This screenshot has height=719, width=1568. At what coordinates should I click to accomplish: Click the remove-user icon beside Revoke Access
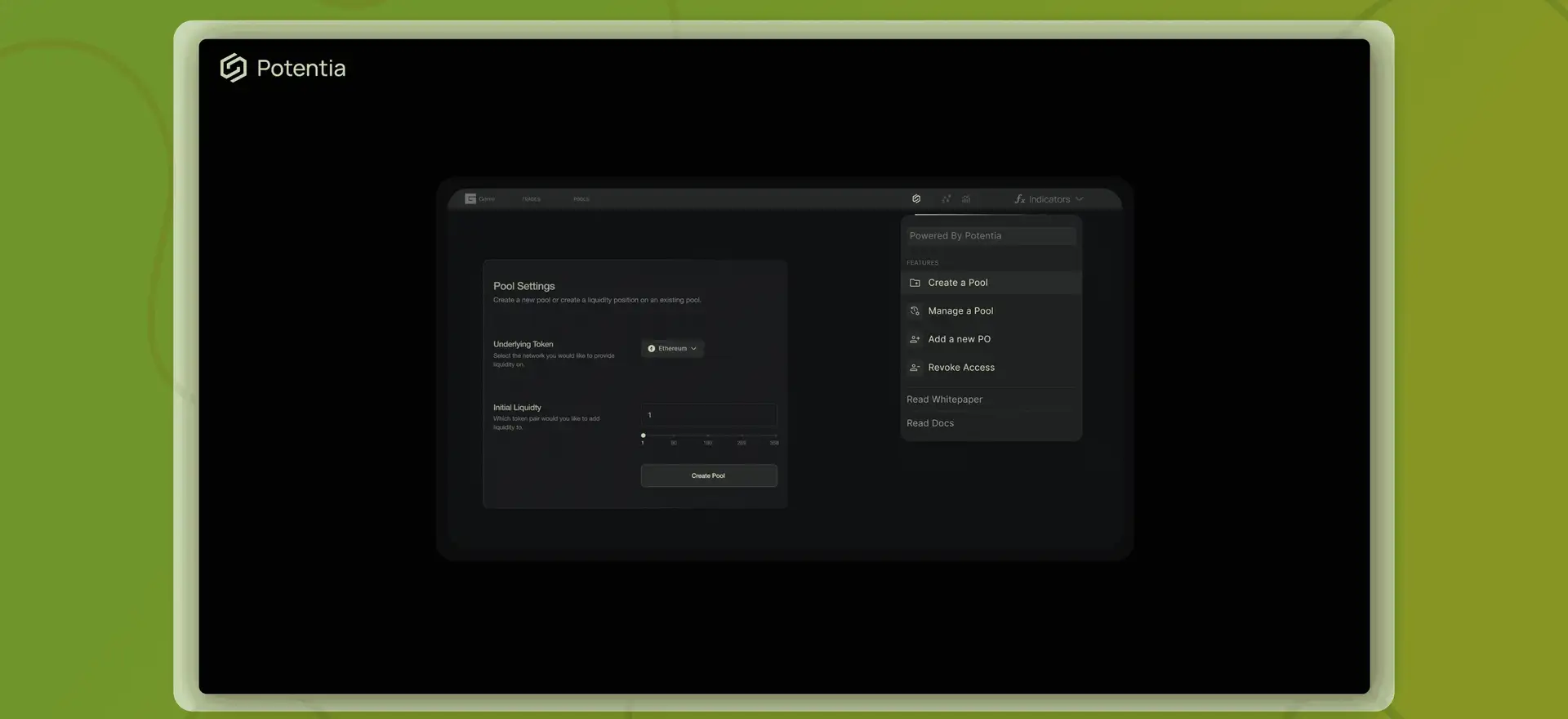(x=915, y=368)
